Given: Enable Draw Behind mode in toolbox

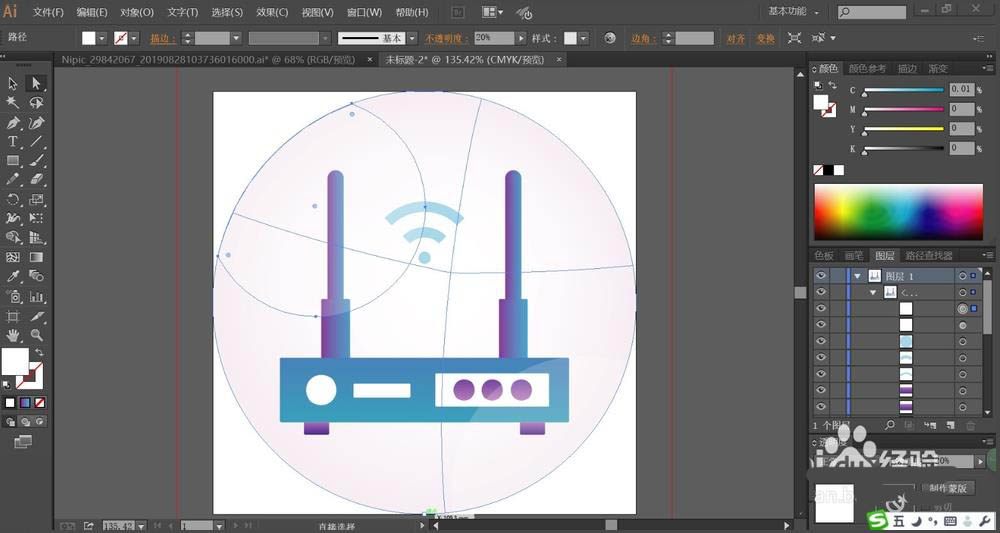Looking at the screenshot, I should pyautogui.click(x=25, y=421).
